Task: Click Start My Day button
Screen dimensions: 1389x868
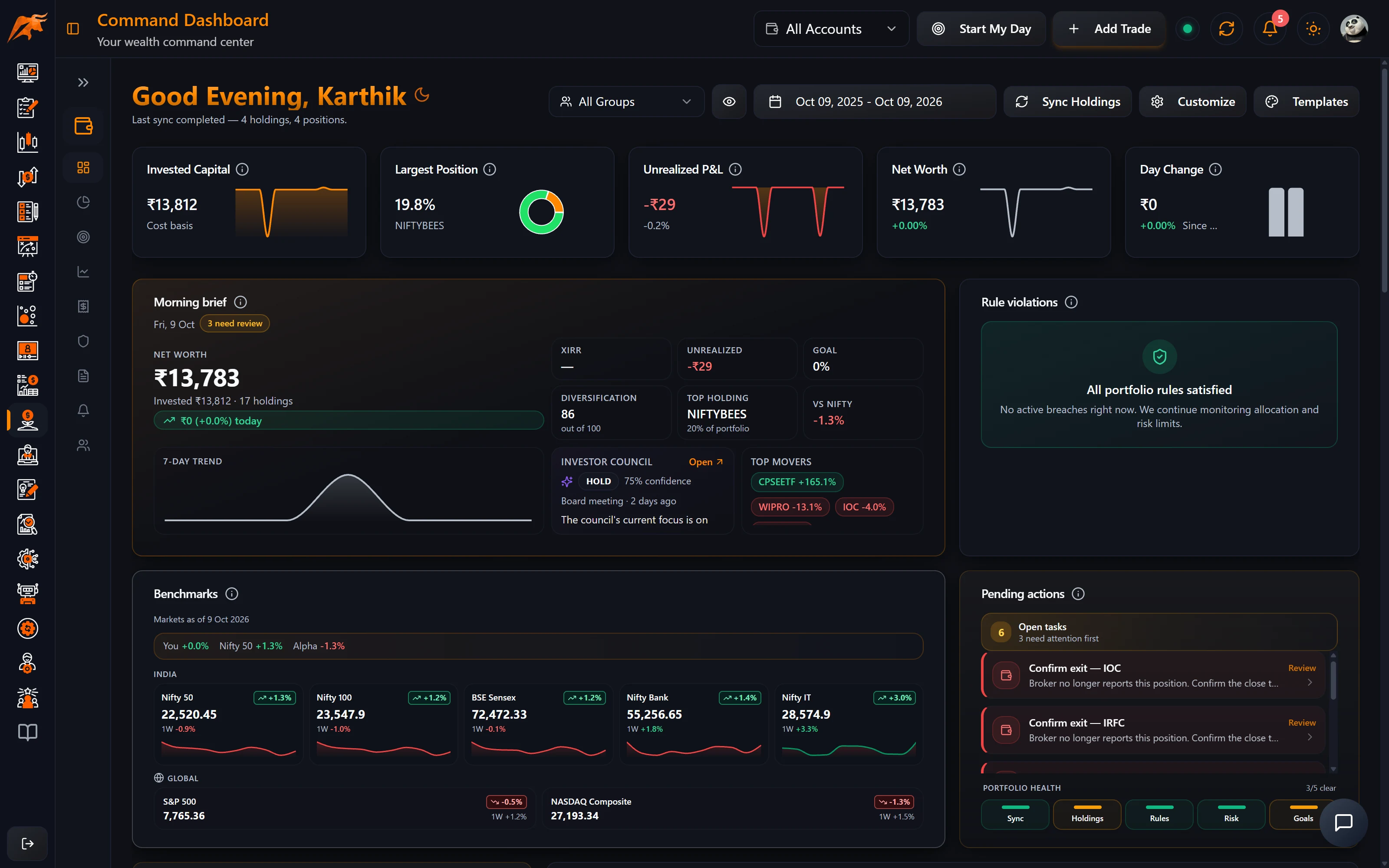Action: 981,29
